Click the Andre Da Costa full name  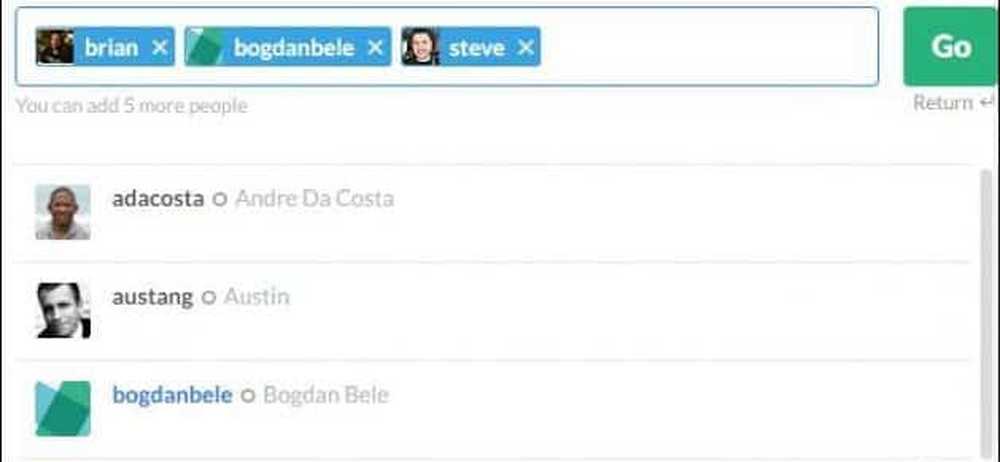point(314,198)
